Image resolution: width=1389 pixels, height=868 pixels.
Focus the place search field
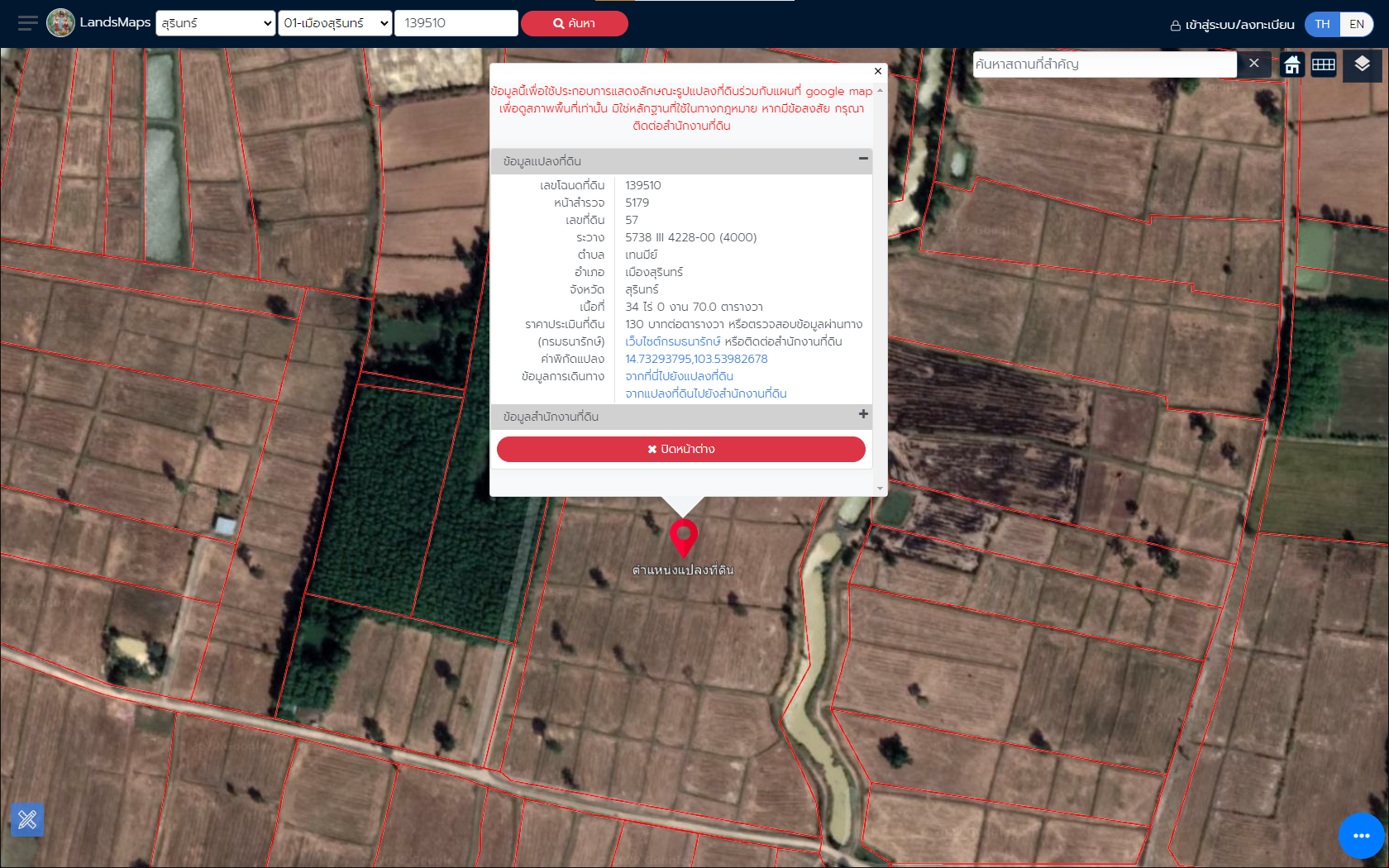point(1105,64)
